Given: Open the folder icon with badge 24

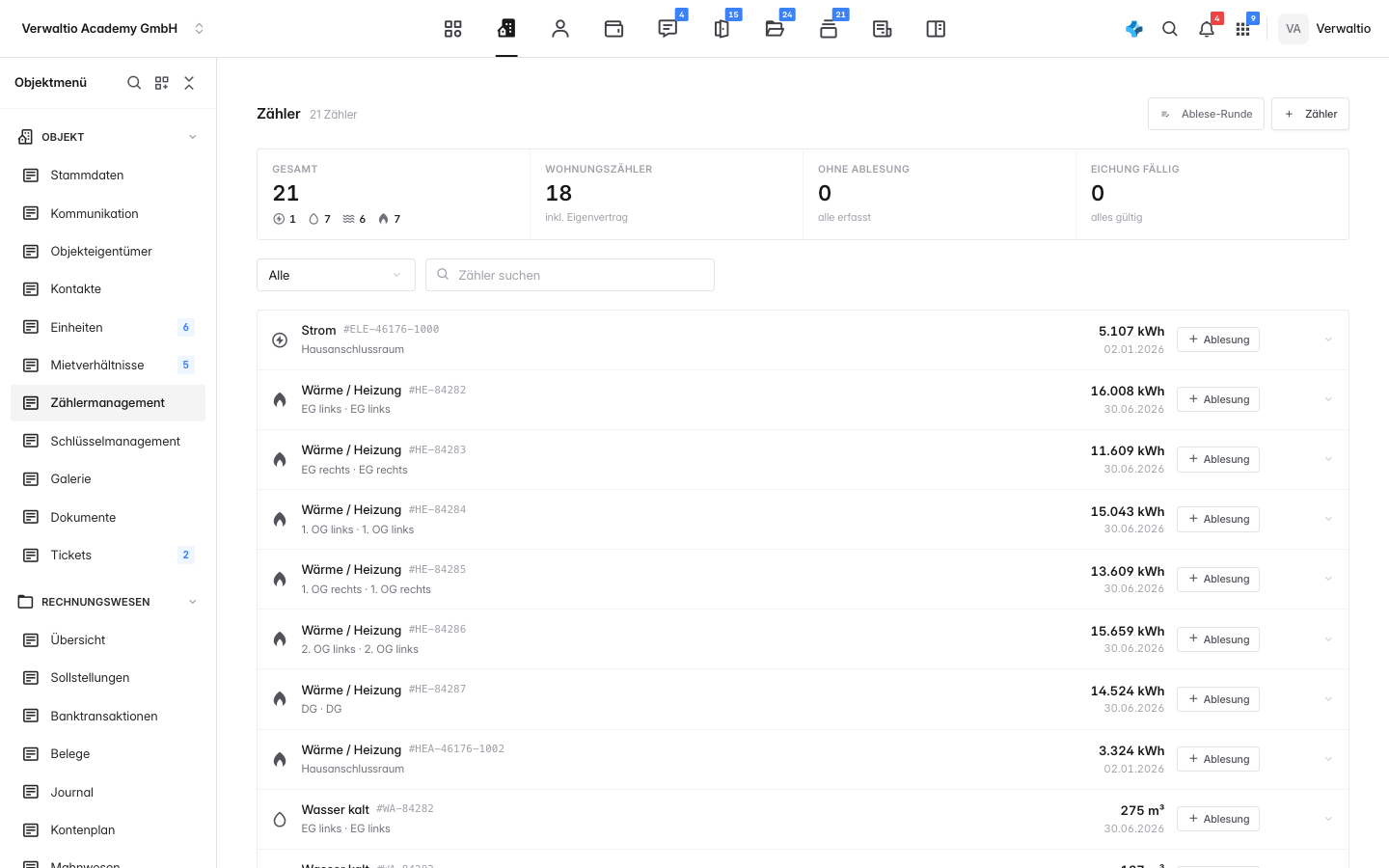Looking at the screenshot, I should [775, 29].
